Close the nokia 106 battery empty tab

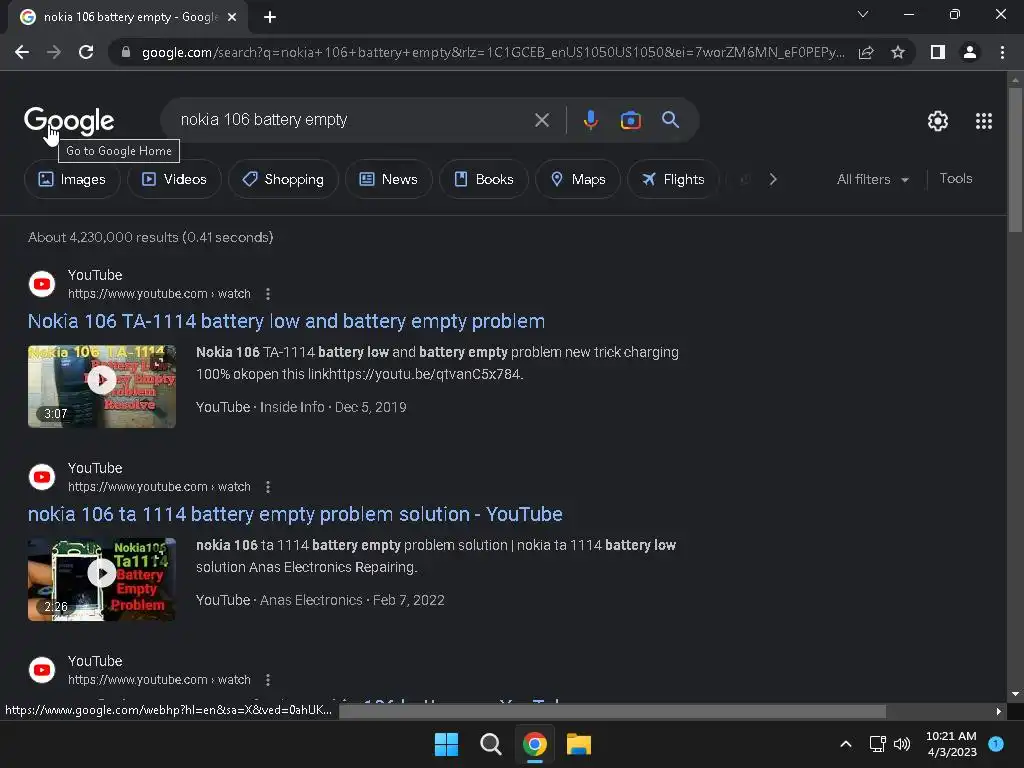pos(232,17)
